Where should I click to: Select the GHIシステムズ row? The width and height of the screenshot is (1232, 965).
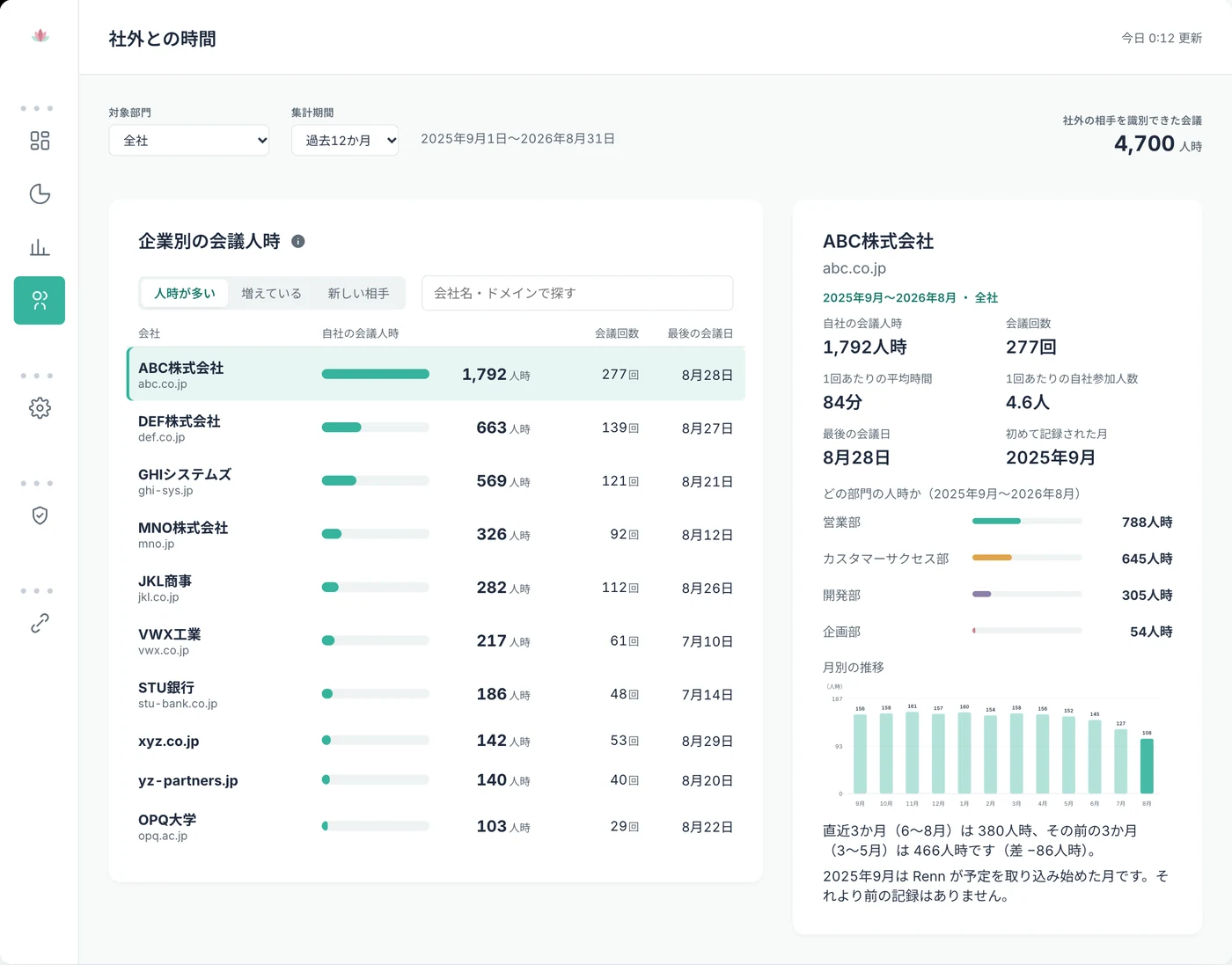436,481
